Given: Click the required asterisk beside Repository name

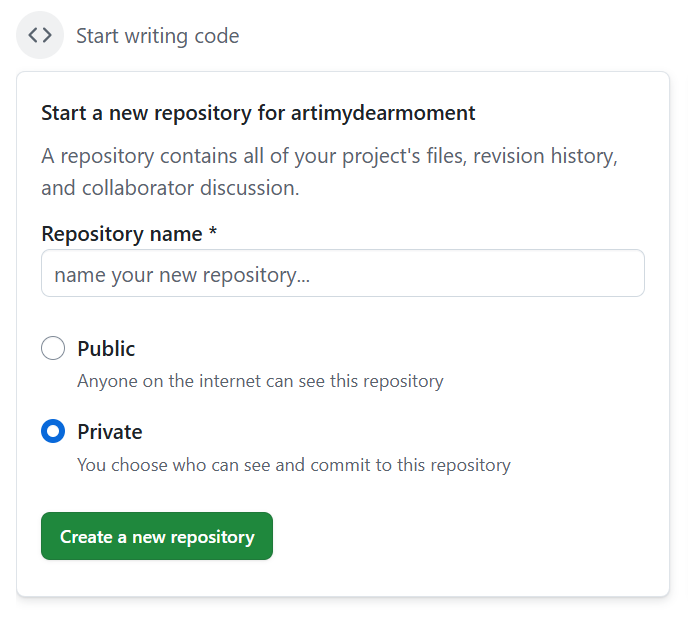Looking at the screenshot, I should 213,233.
